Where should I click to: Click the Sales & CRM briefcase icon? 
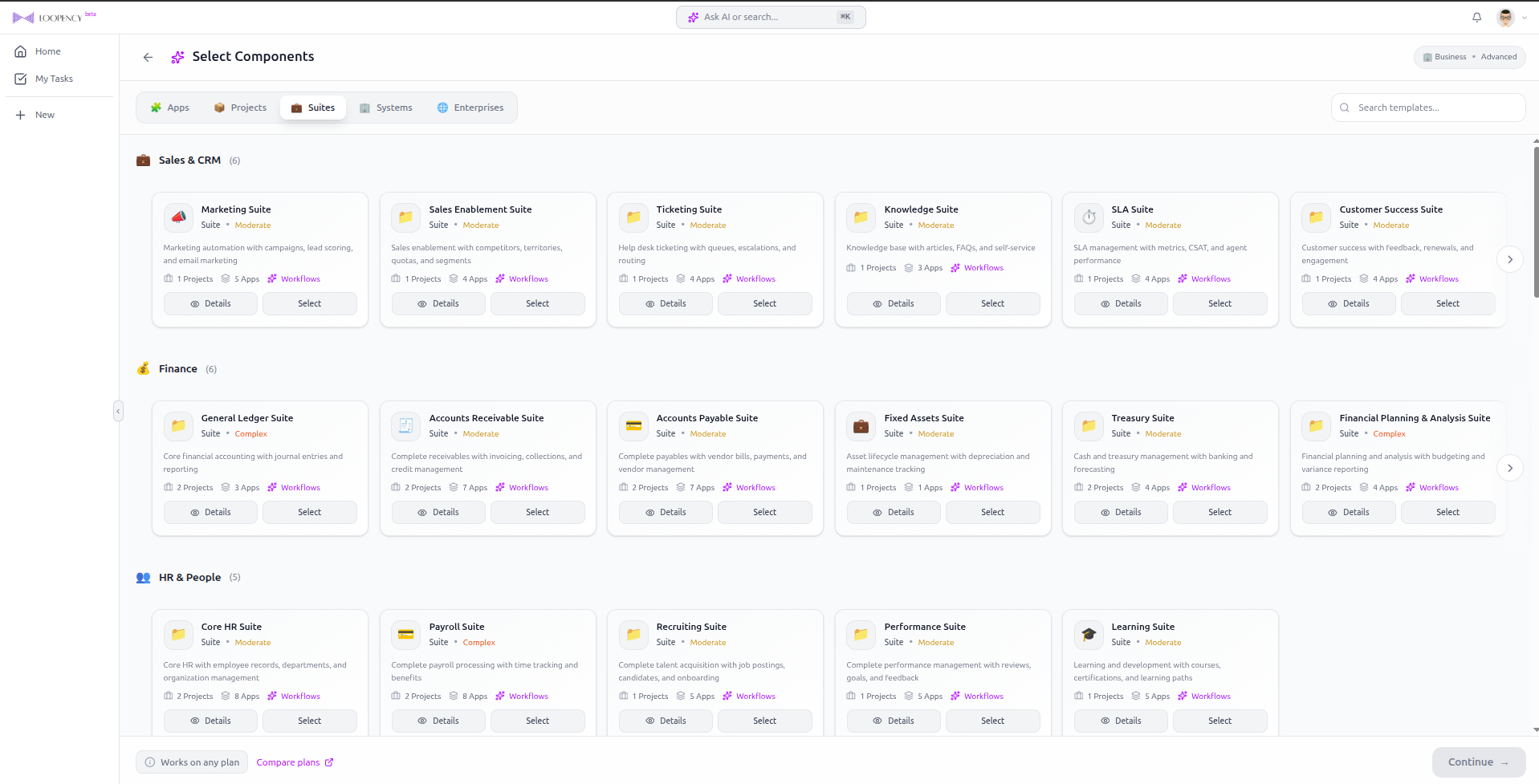click(x=143, y=160)
